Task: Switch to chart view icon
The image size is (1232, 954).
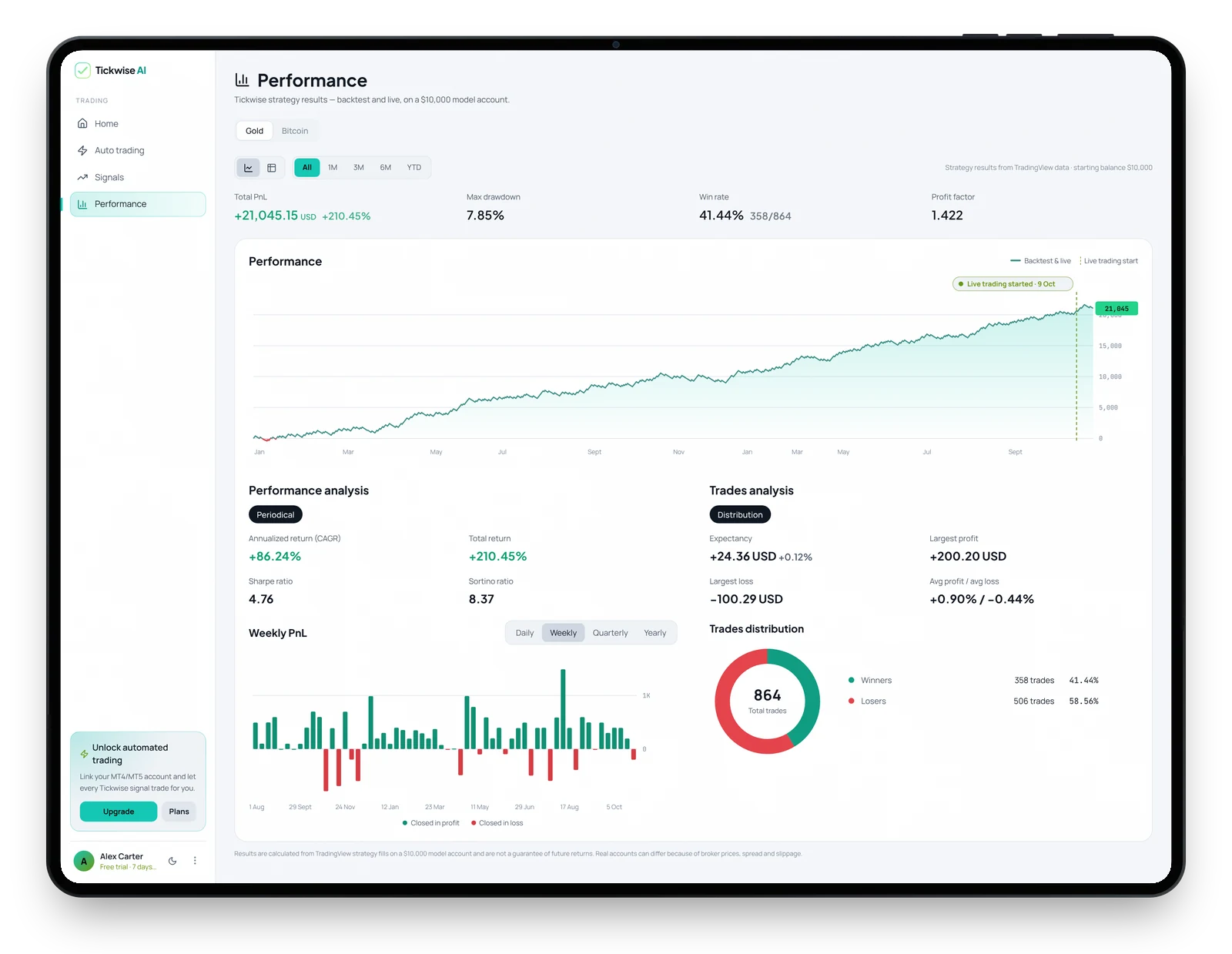Action: point(248,168)
